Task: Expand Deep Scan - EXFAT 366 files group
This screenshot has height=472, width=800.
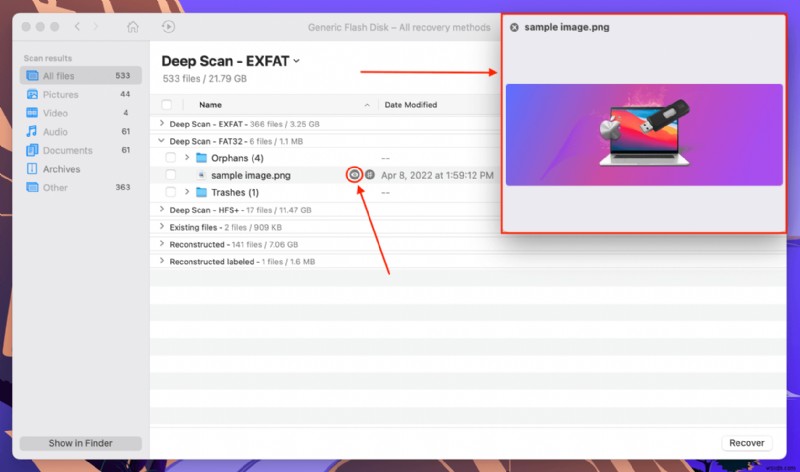Action: tap(162, 123)
